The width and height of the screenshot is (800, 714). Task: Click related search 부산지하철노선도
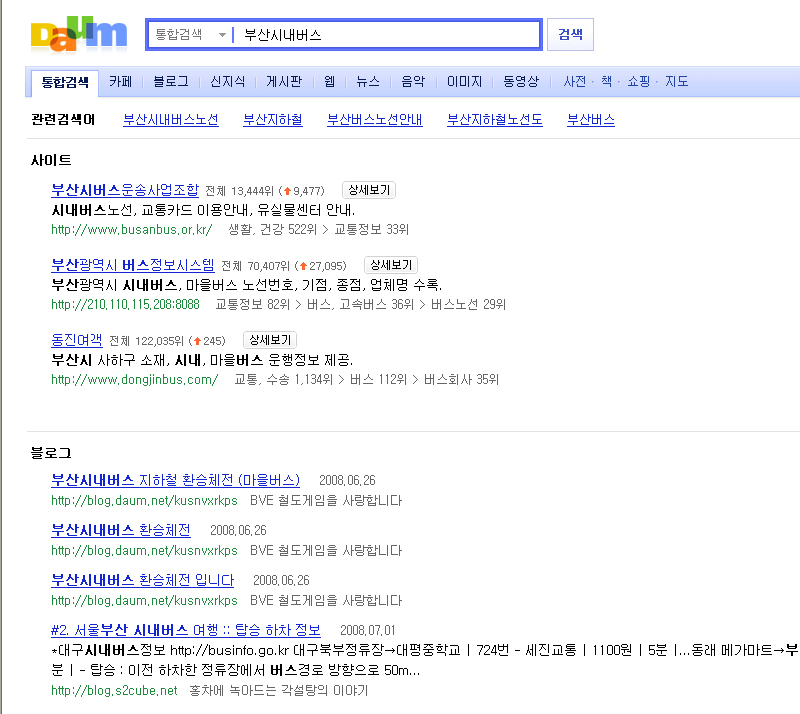coord(495,120)
